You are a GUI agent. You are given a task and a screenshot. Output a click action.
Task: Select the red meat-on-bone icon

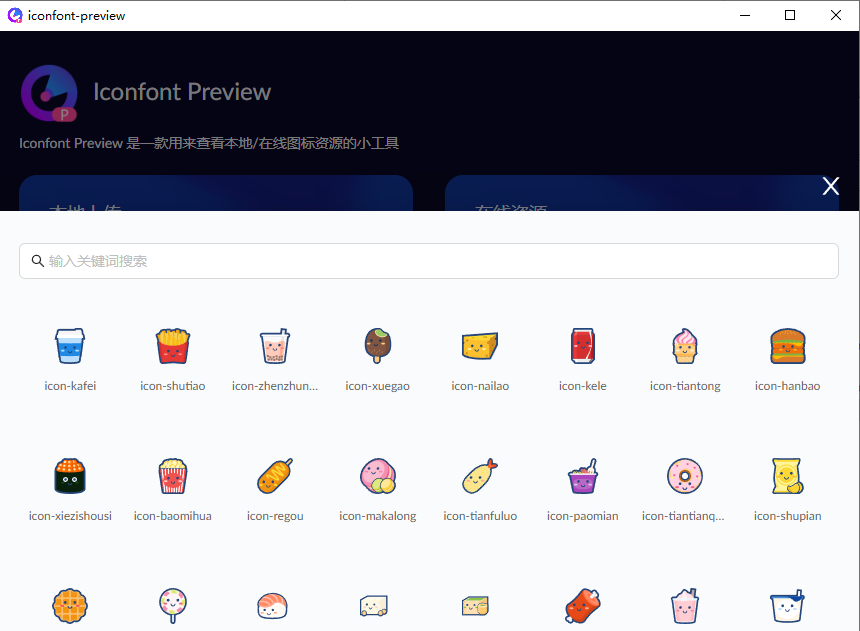pyautogui.click(x=582, y=606)
